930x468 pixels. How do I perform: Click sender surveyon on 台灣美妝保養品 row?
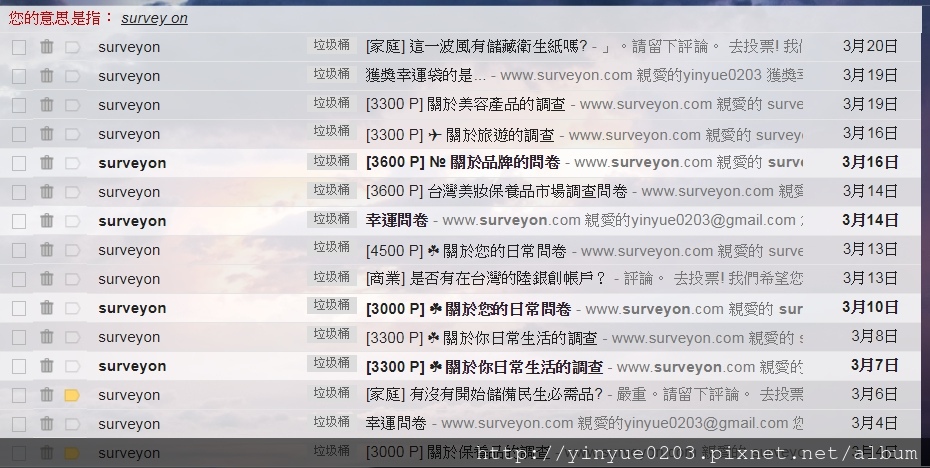click(129, 192)
